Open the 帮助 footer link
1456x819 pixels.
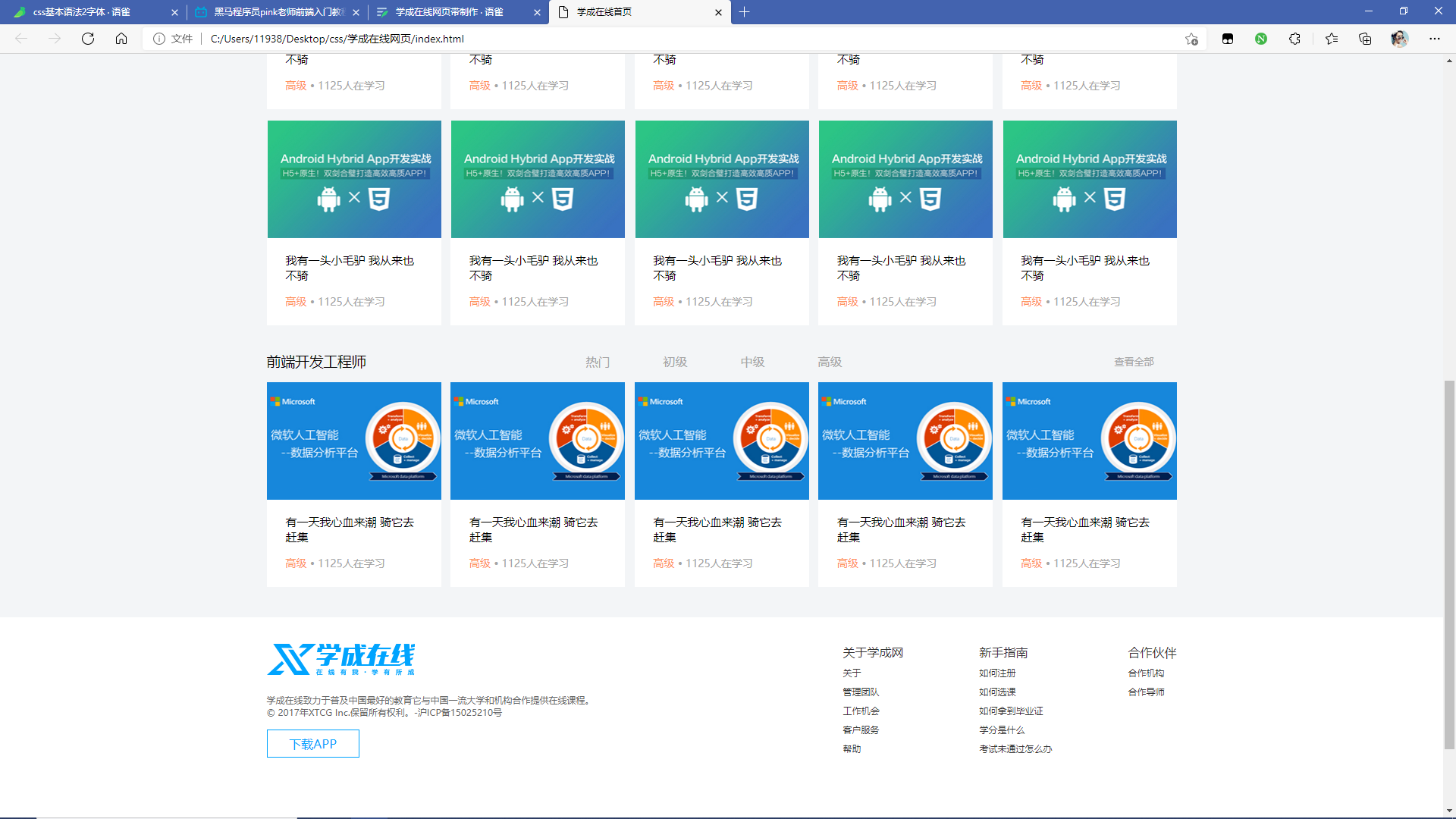[x=852, y=749]
